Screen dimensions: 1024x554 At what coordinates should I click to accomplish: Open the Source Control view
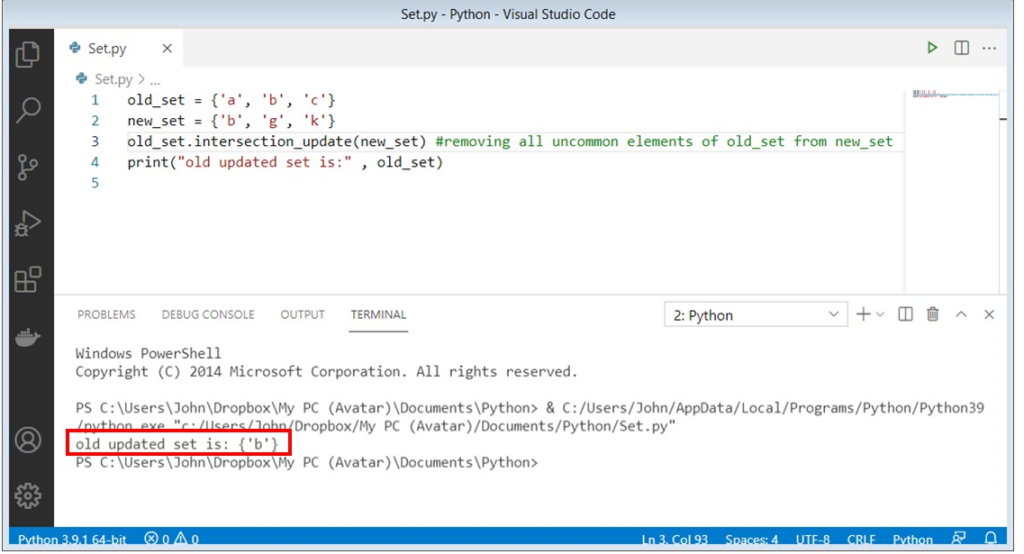click(27, 167)
